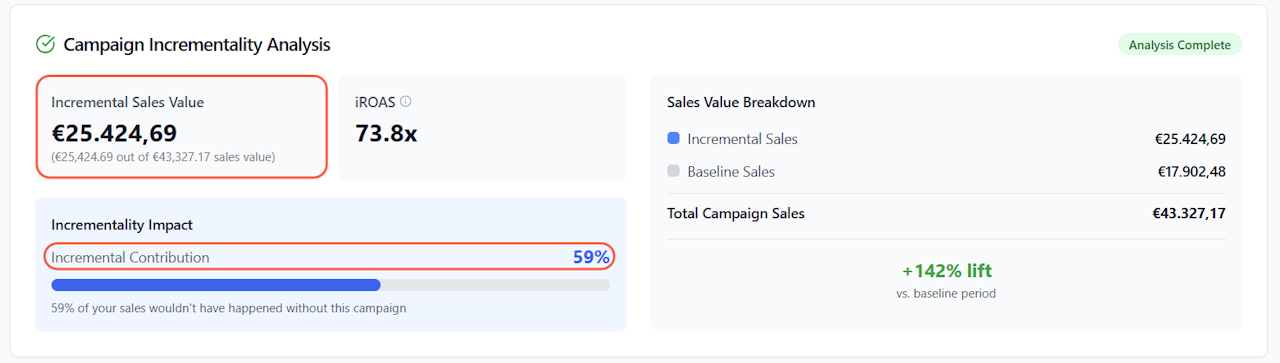Click the iROAS info icon

[x=405, y=101]
